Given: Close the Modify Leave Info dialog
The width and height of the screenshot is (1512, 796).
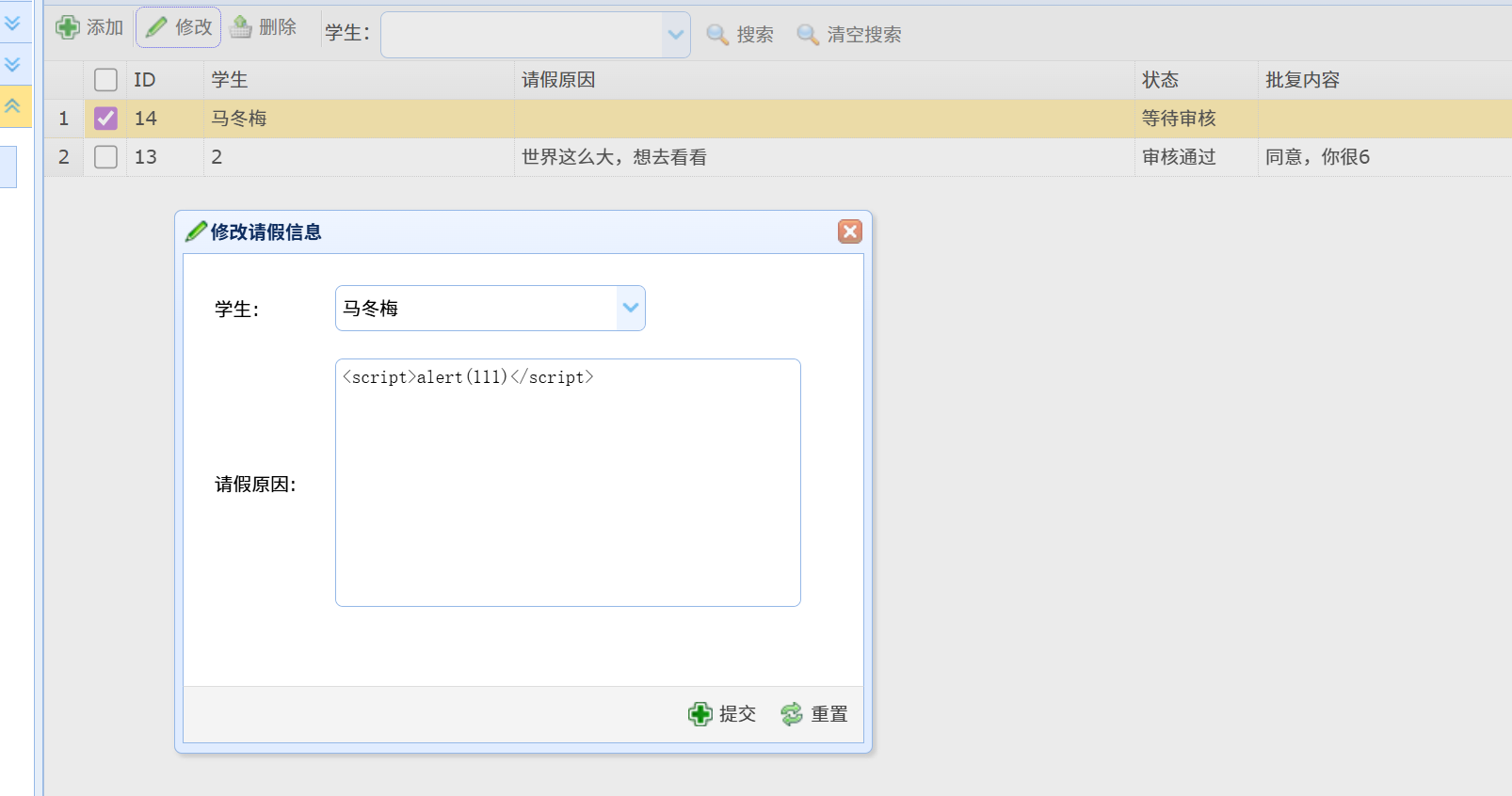Looking at the screenshot, I should tap(849, 231).
